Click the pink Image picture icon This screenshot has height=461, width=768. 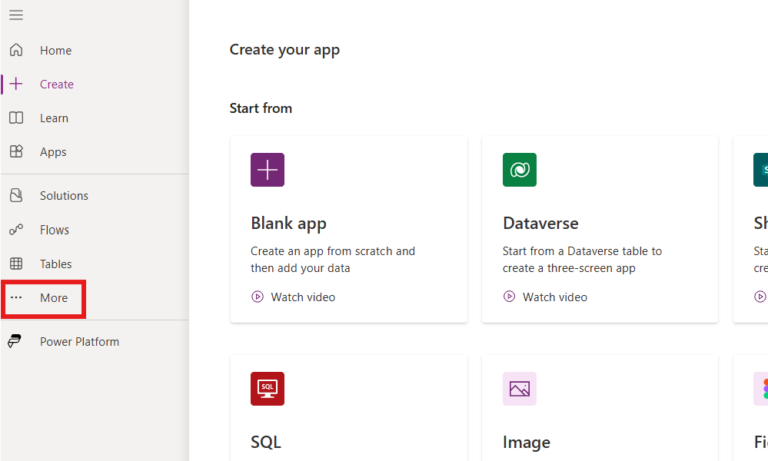[519, 388]
